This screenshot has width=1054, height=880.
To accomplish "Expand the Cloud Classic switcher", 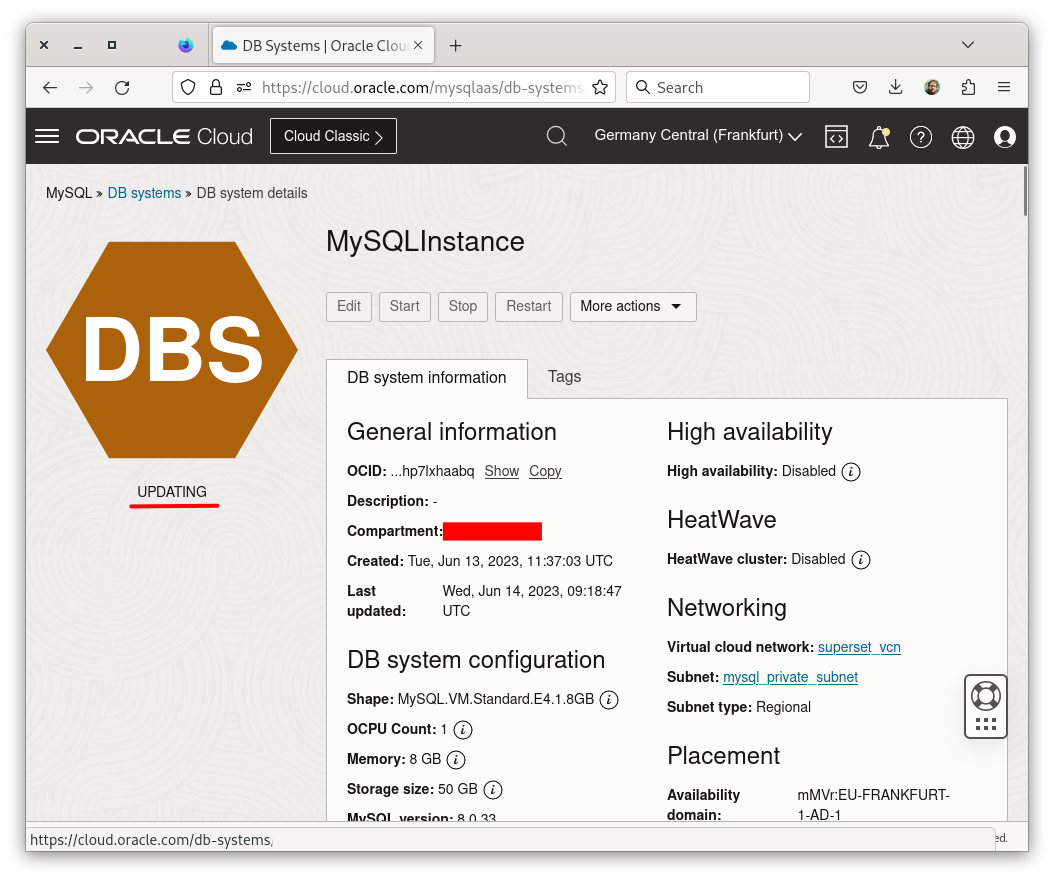I will point(333,135).
